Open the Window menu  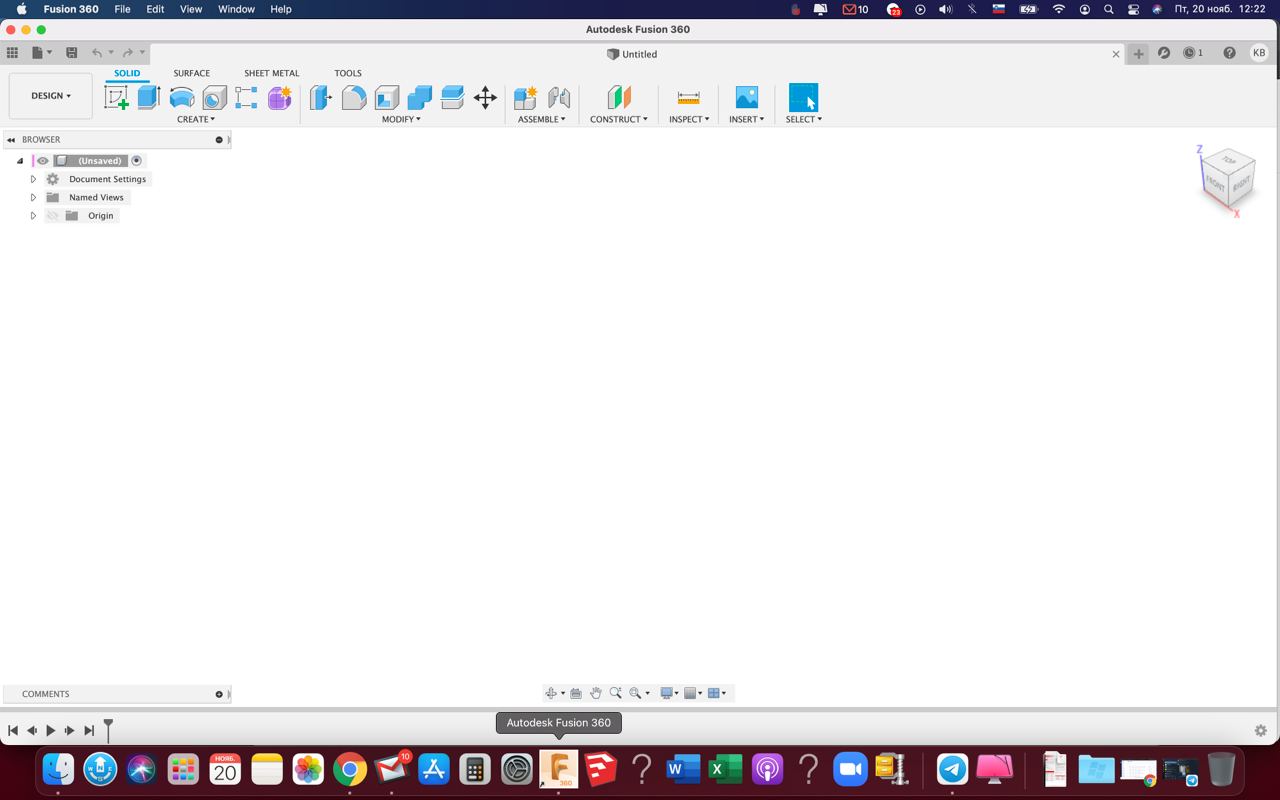pos(236,9)
